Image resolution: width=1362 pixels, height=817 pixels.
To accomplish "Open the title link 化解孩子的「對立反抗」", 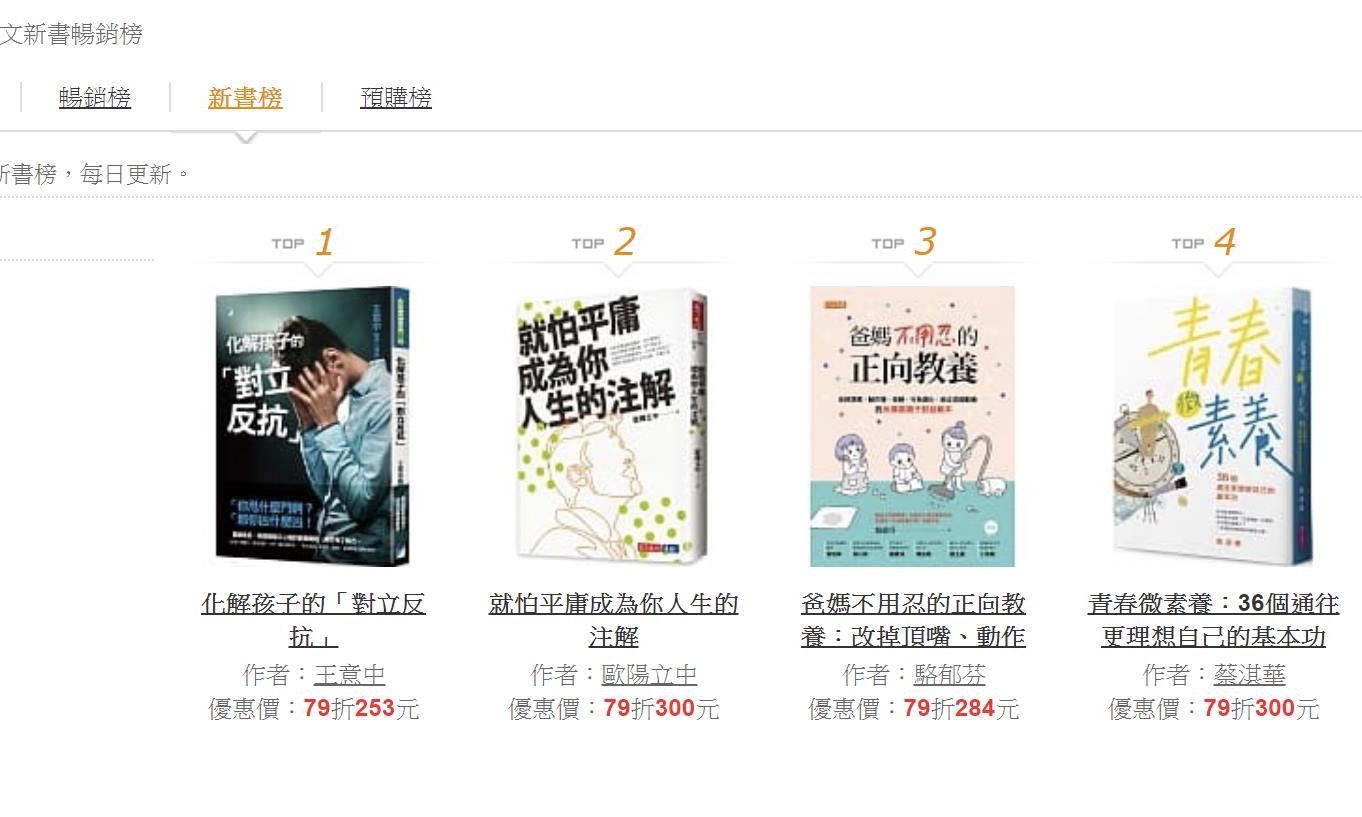I will pos(314,620).
